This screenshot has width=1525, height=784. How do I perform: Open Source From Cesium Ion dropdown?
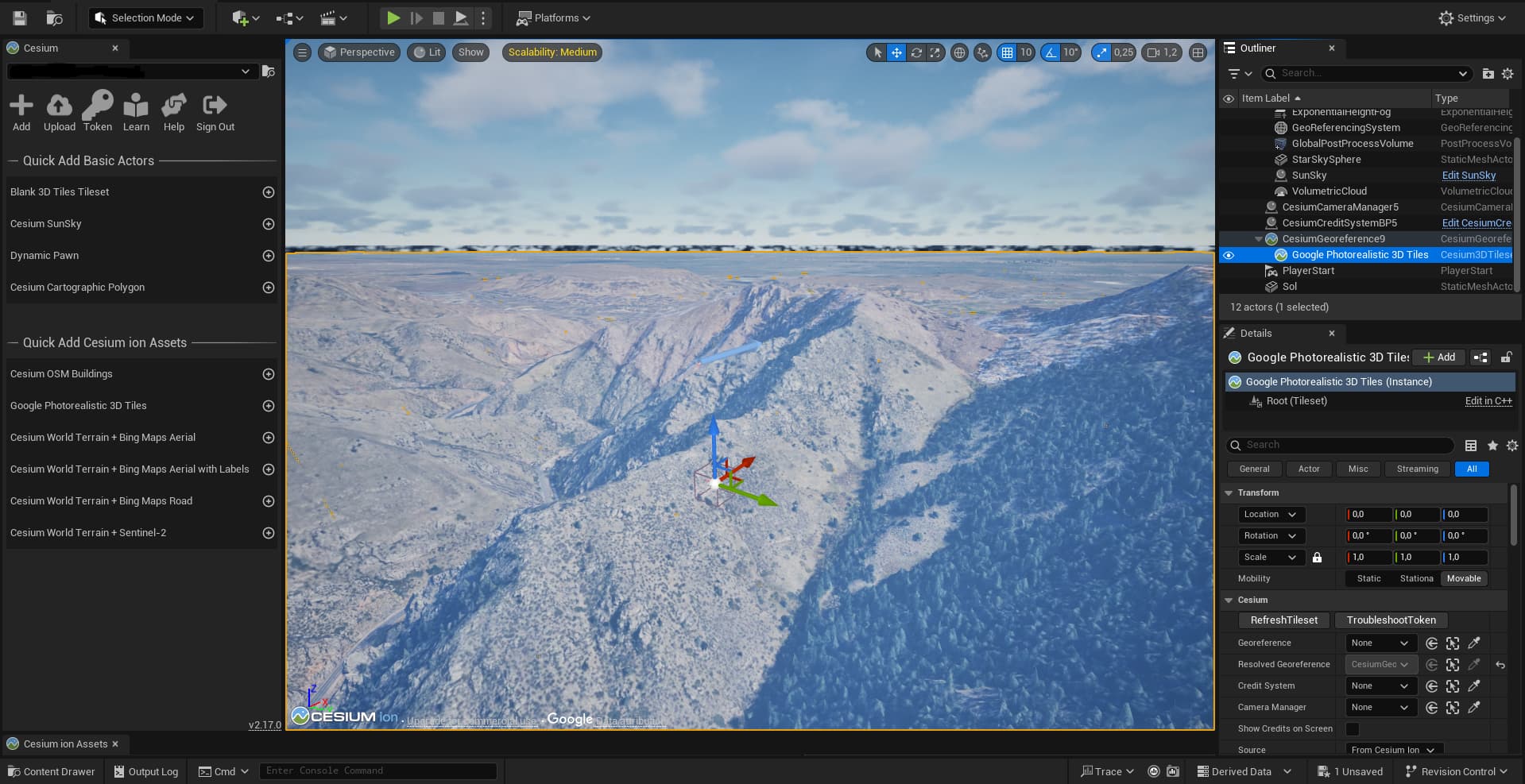[1394, 750]
